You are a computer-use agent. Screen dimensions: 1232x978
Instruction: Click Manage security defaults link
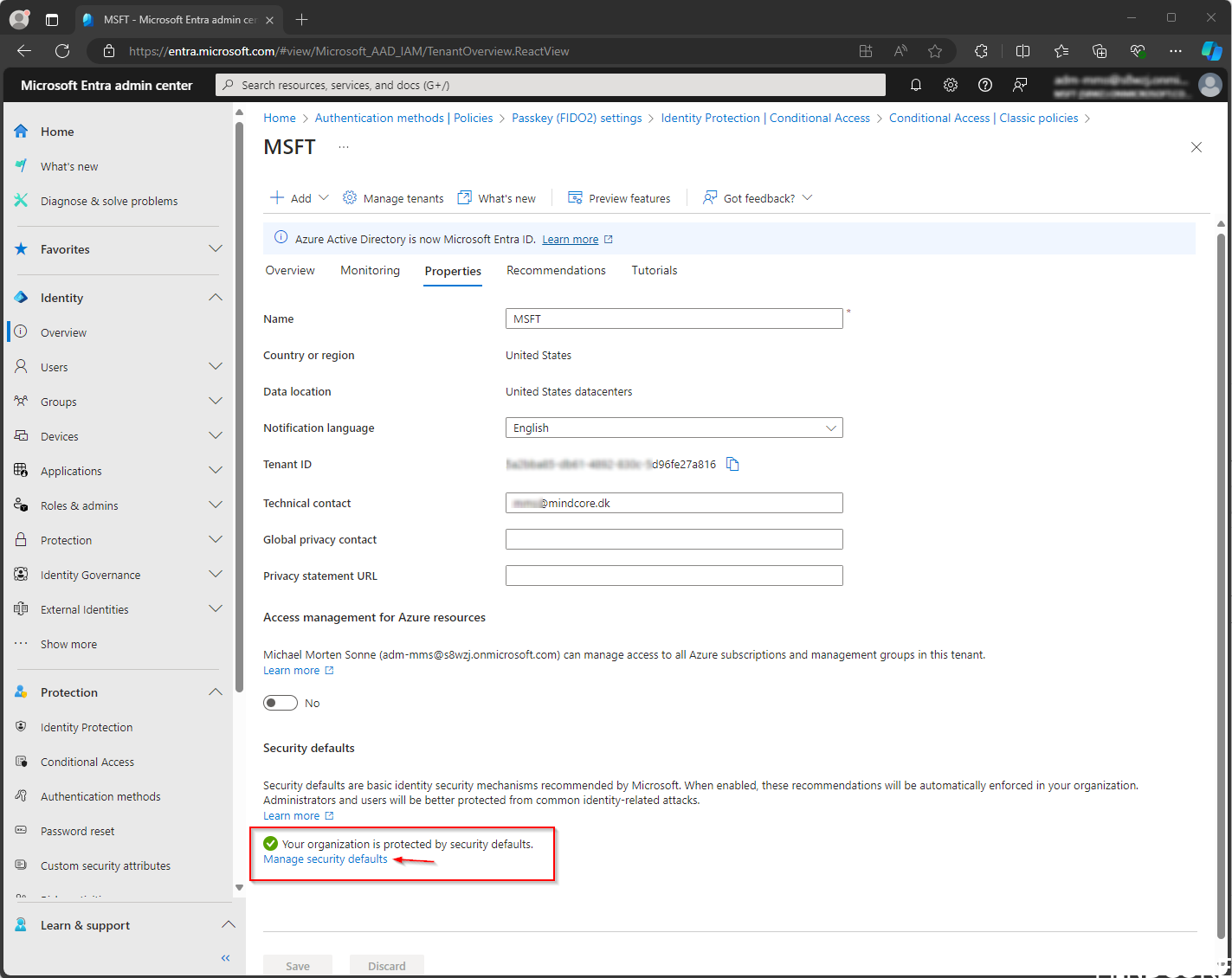click(x=326, y=859)
